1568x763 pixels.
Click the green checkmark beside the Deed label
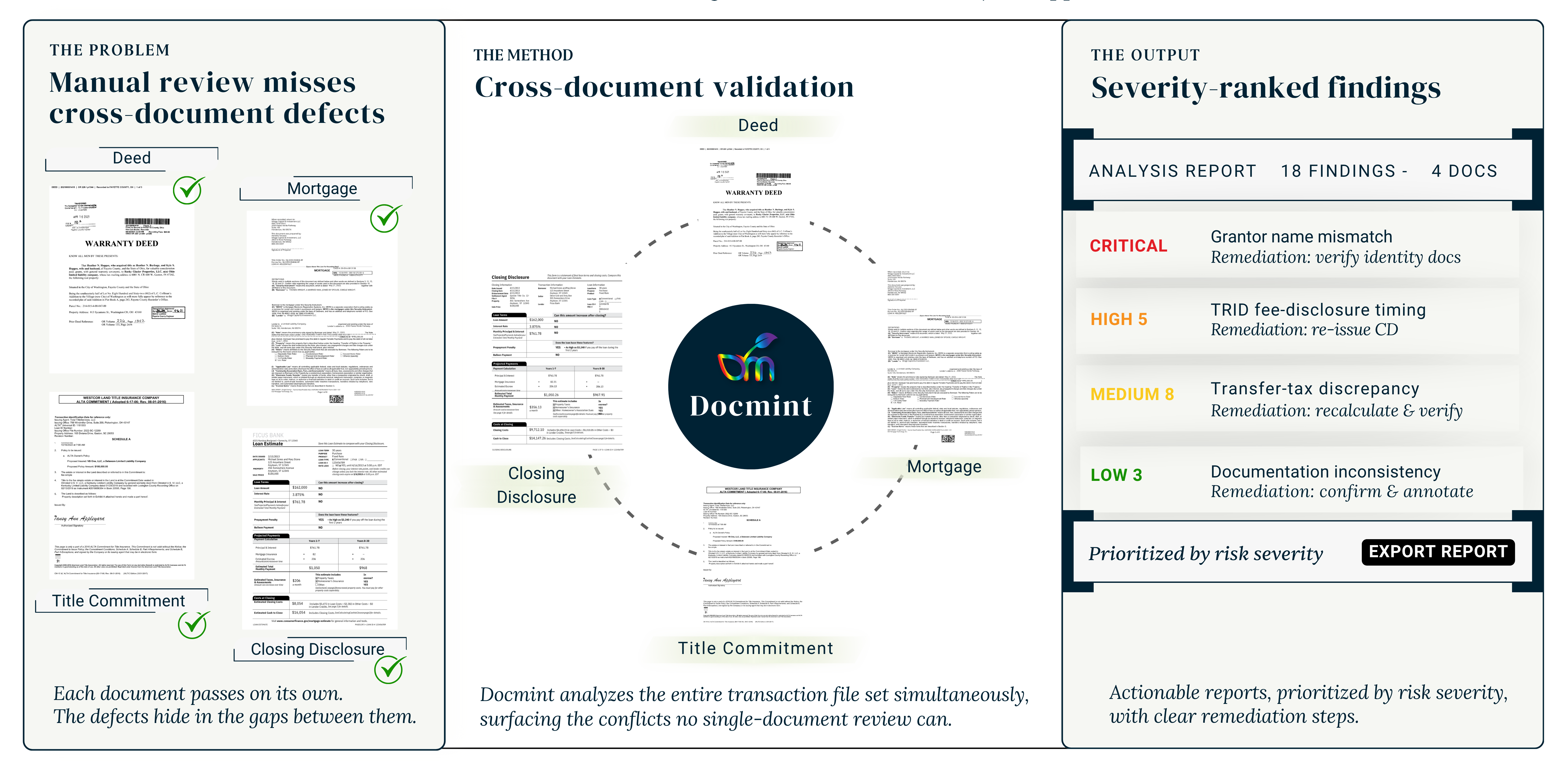click(x=189, y=190)
